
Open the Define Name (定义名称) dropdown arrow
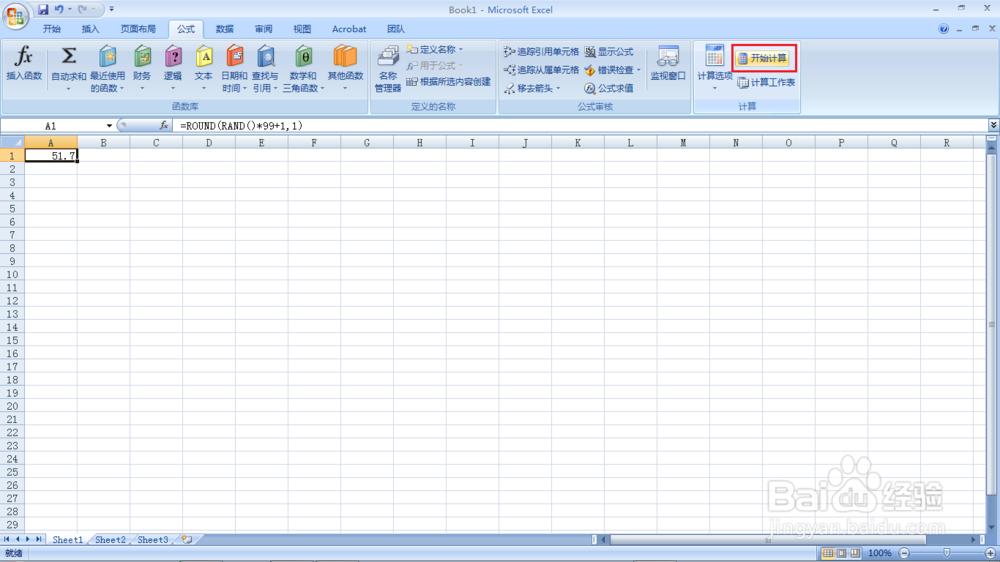(x=461, y=49)
